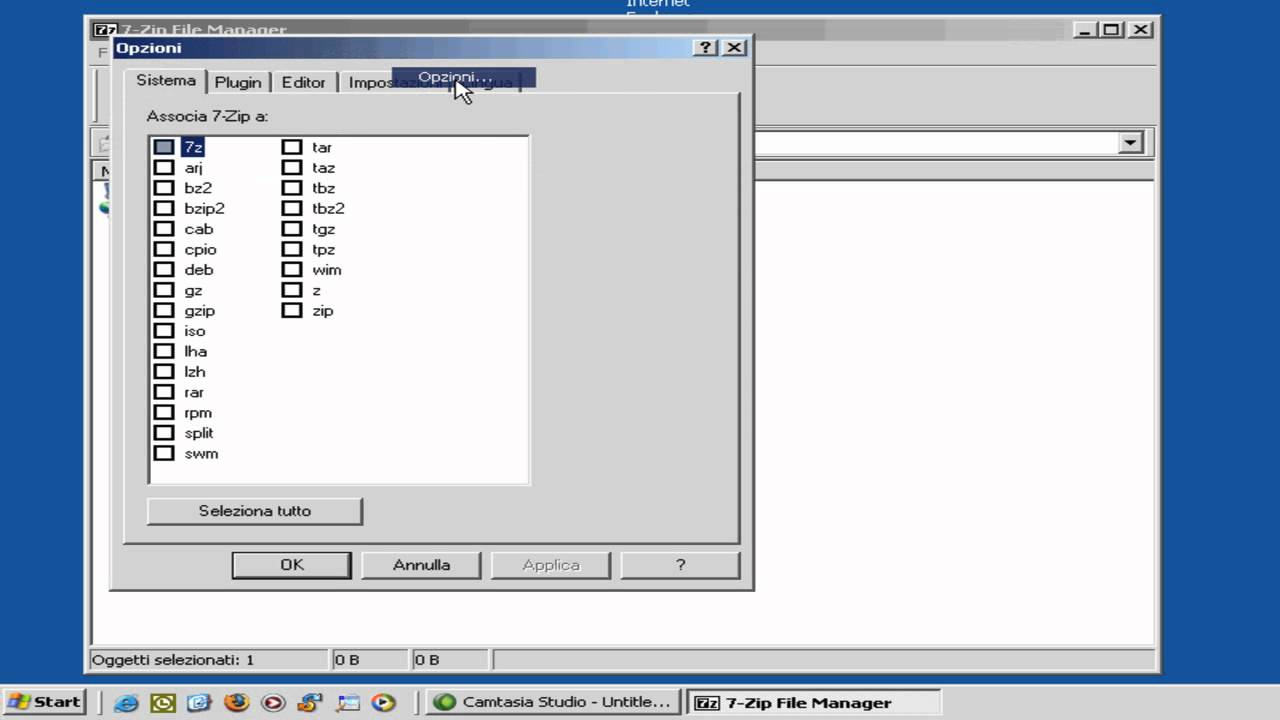Close the Opzioni dialog
The height and width of the screenshot is (720, 1280).
(x=734, y=47)
